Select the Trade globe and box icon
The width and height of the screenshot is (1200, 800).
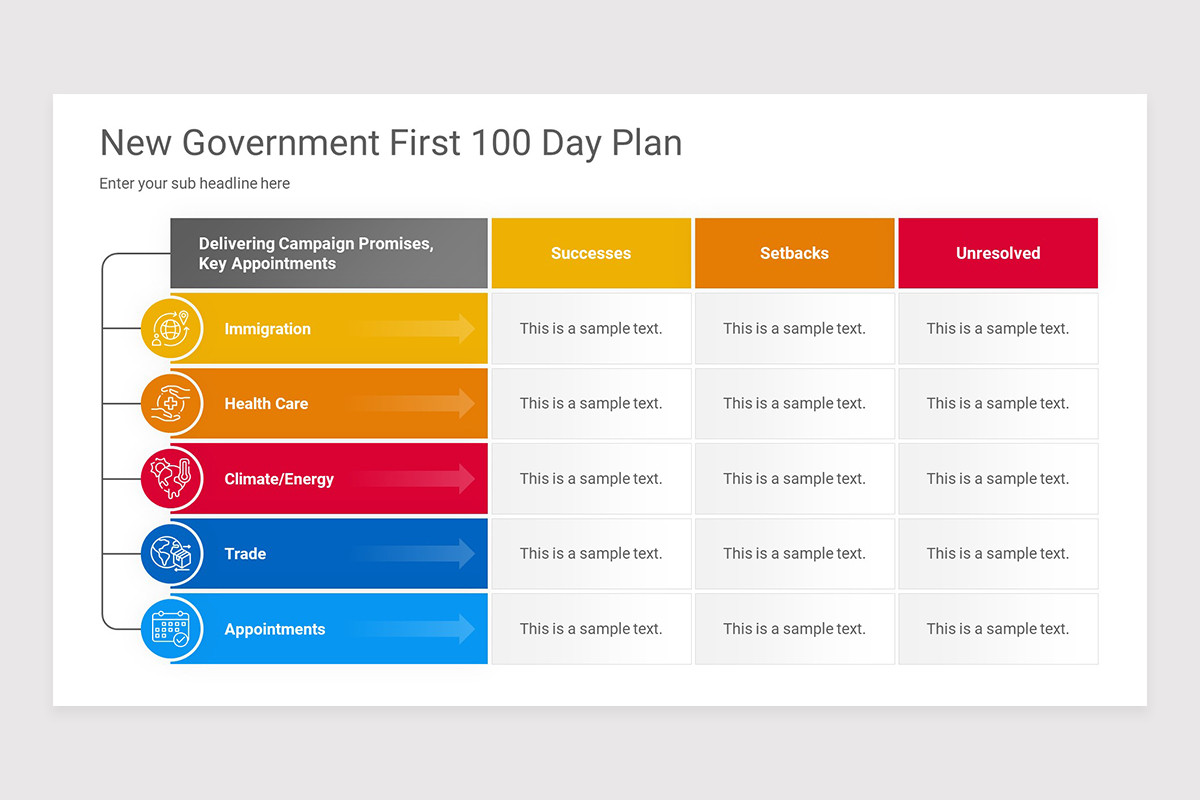[x=171, y=553]
